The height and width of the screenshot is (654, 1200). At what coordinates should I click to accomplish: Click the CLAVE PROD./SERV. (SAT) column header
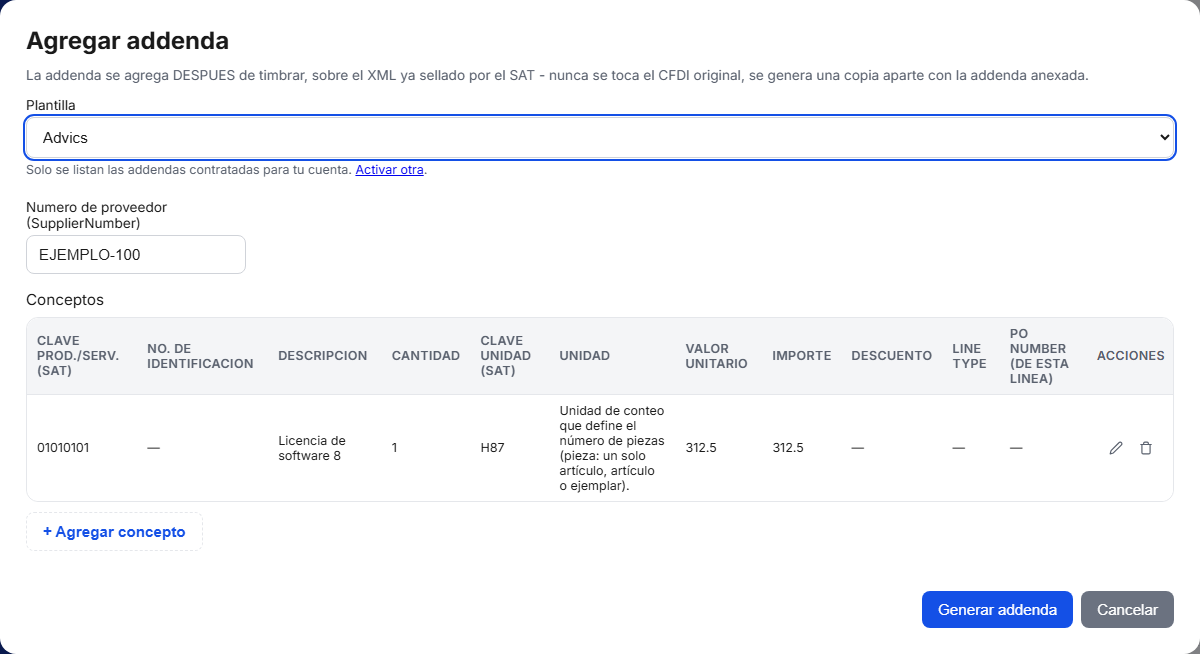pyautogui.click(x=78, y=356)
